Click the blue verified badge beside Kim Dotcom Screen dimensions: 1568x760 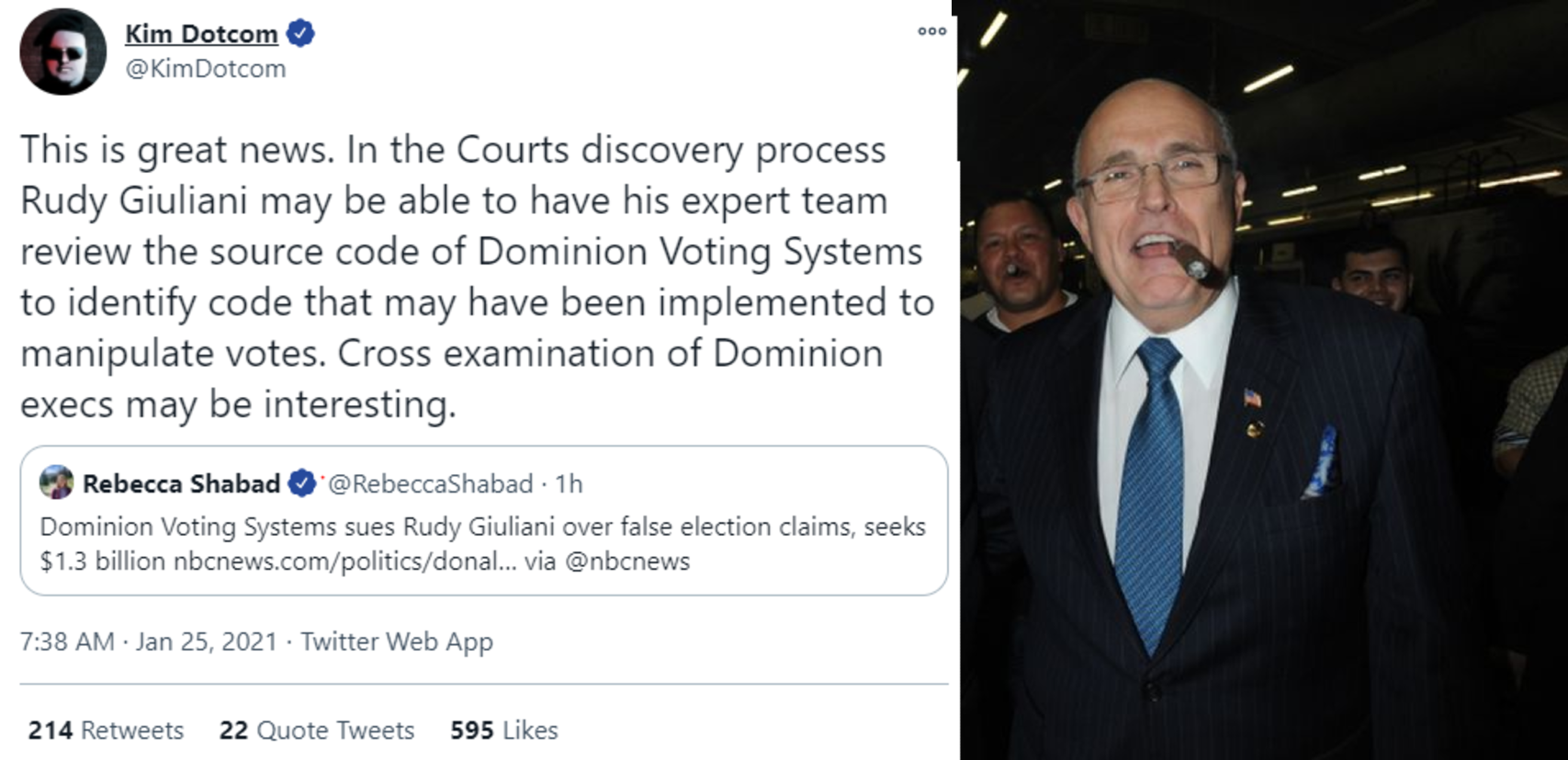coord(300,34)
